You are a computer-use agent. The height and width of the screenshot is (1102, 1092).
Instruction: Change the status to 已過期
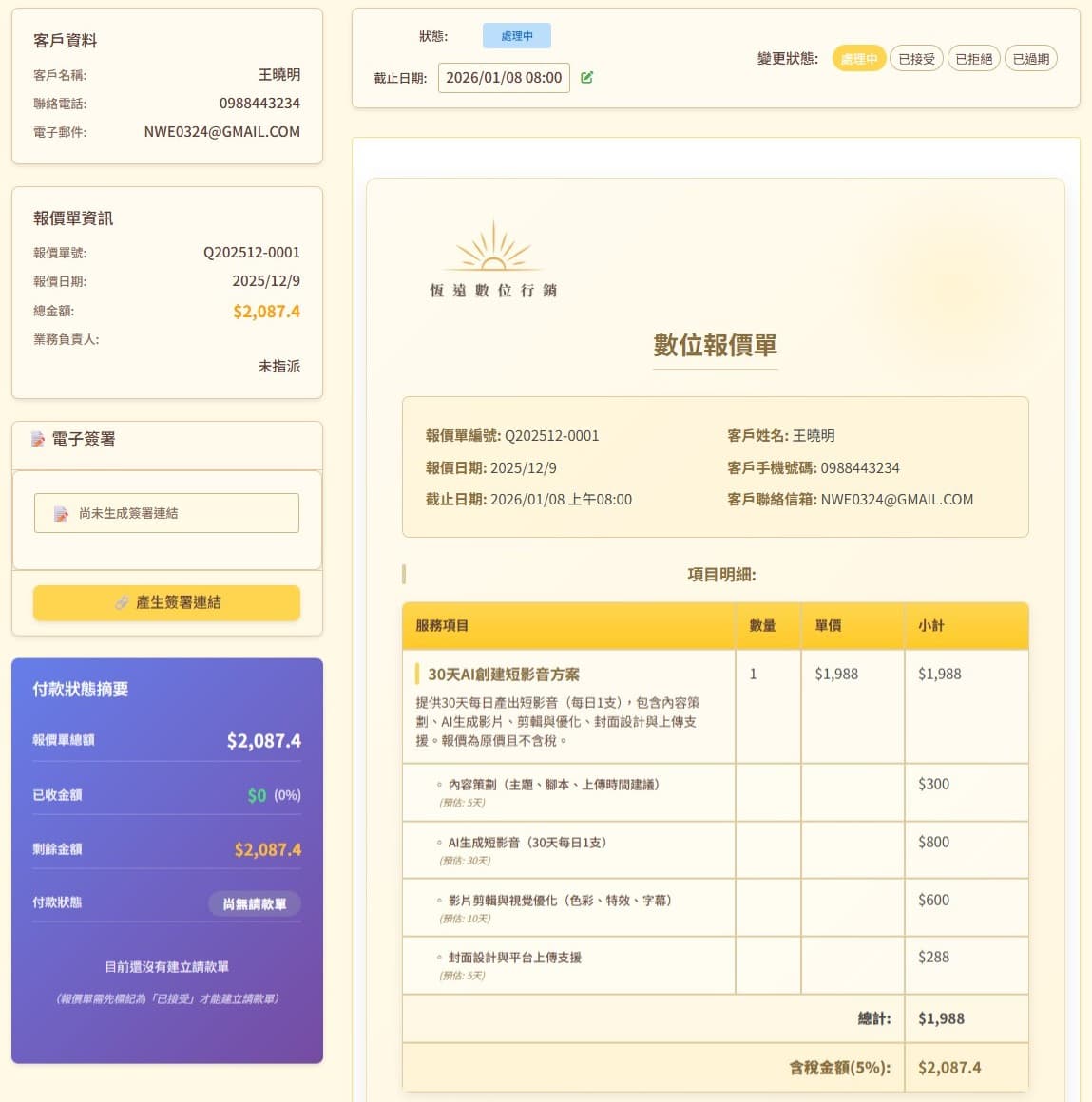(1030, 59)
